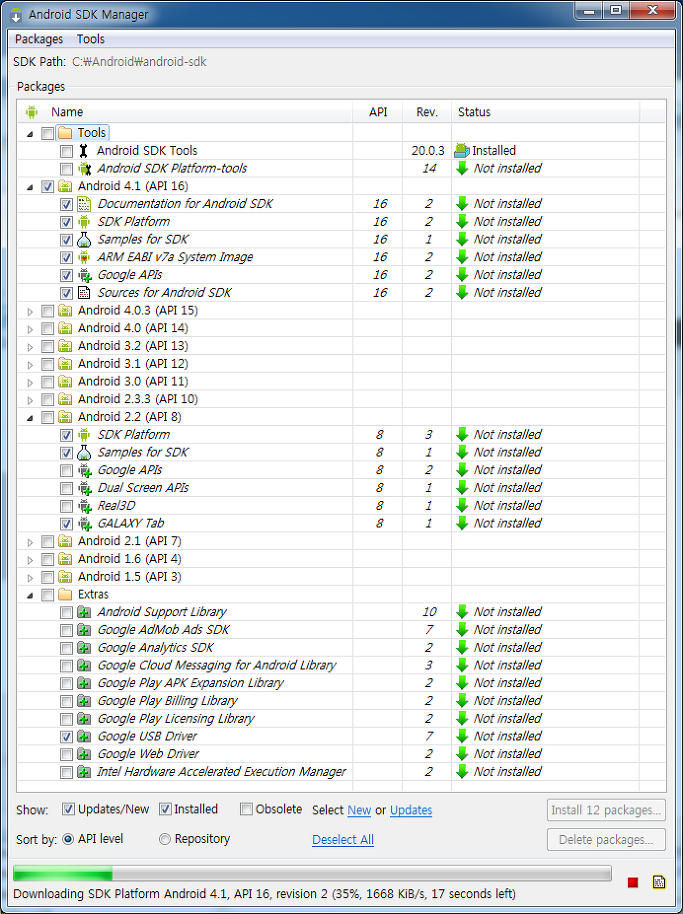
Task: Click the Android SDK Manager title bar icon
Action: 16,14
